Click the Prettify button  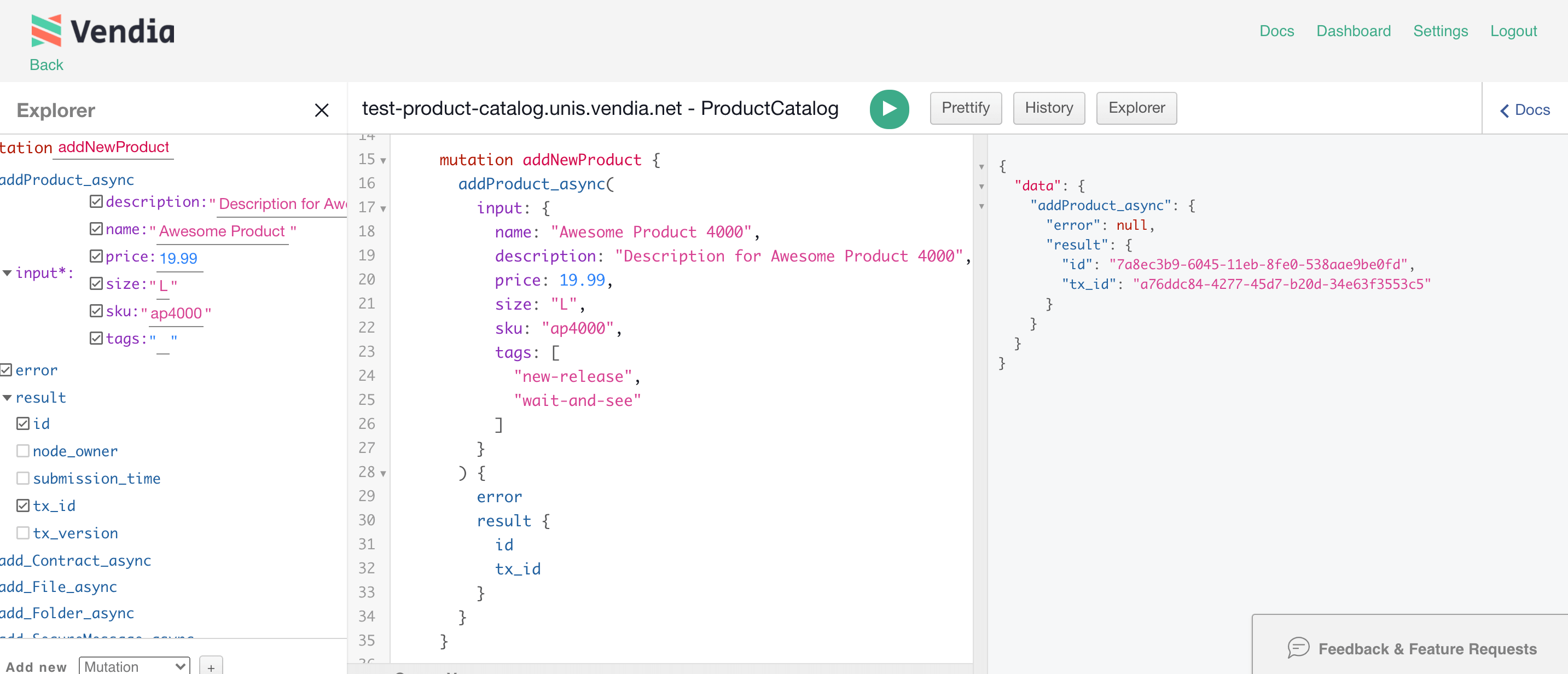(966, 108)
